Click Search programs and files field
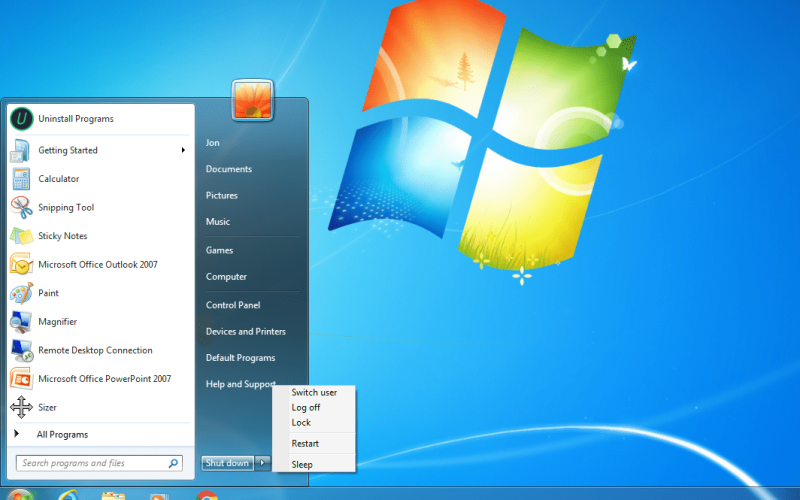 coord(99,463)
